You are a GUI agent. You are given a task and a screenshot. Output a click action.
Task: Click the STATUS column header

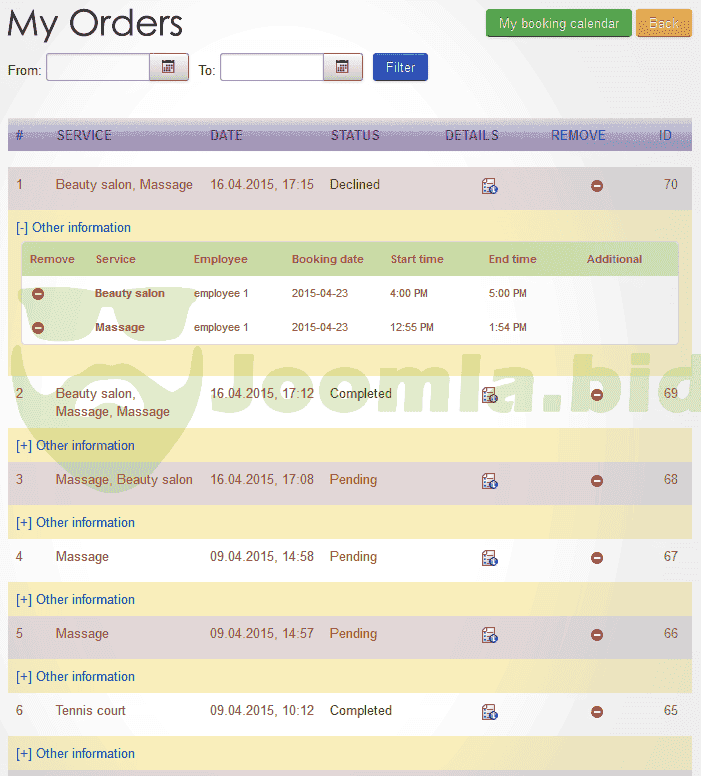click(x=355, y=136)
